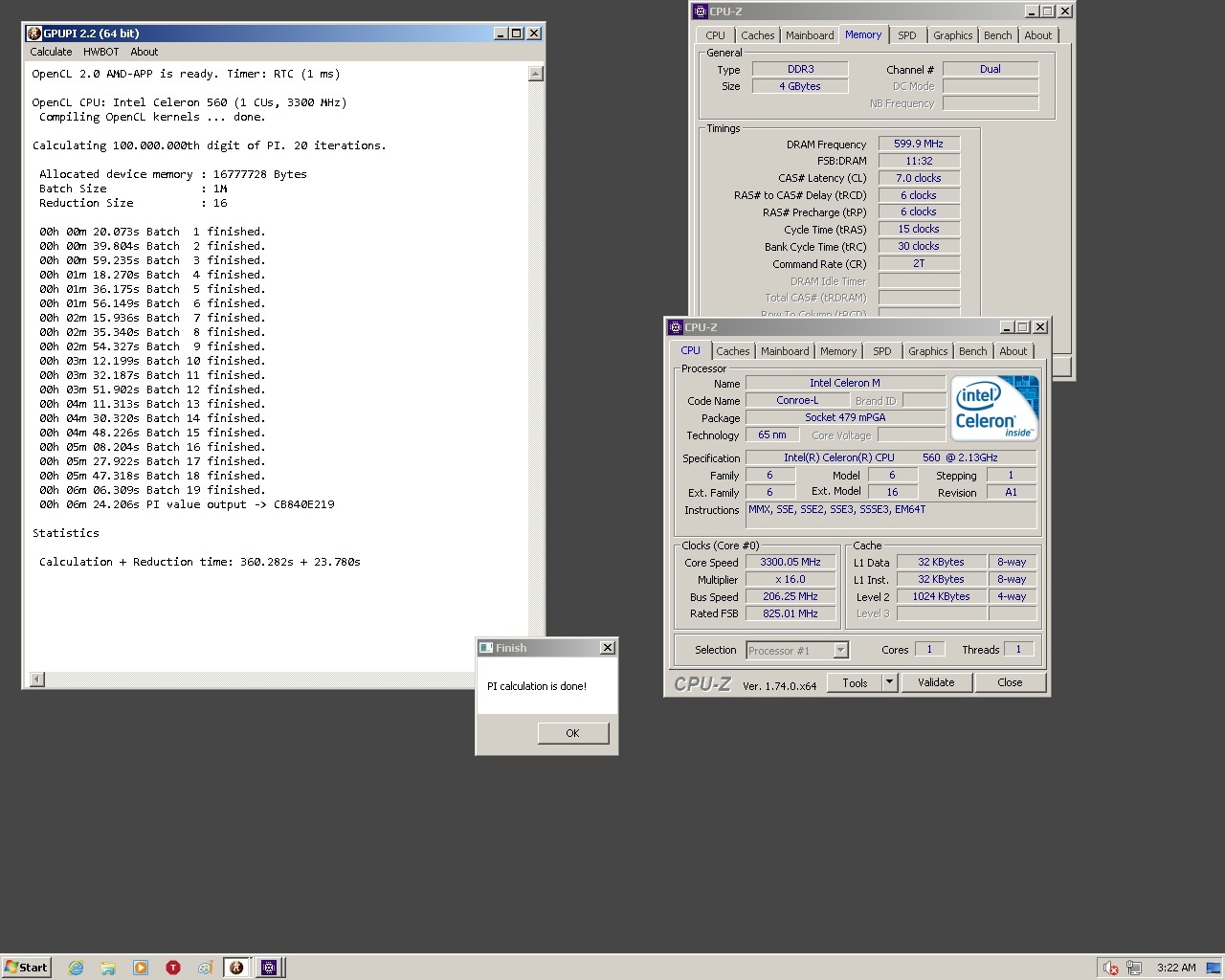Viewport: 1225px width, 980px height.
Task: Click the Level 2 cache value 1024 KBytes
Action: [x=941, y=597]
